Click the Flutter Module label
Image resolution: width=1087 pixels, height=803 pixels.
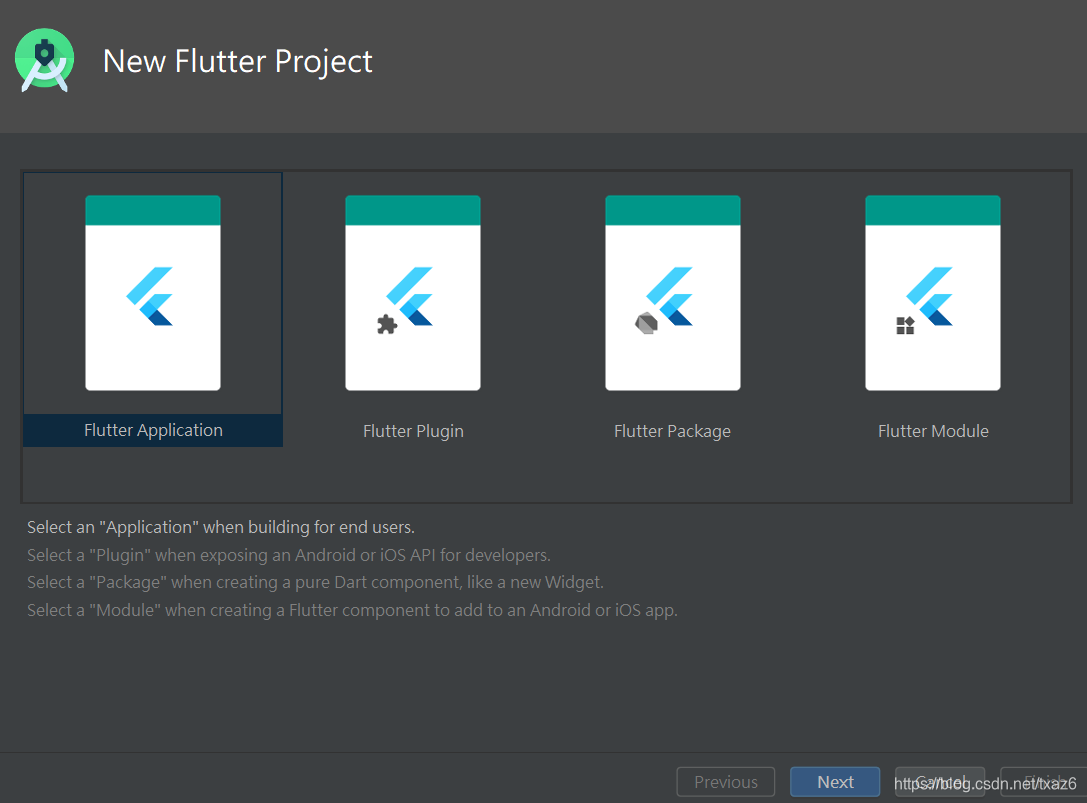click(933, 431)
